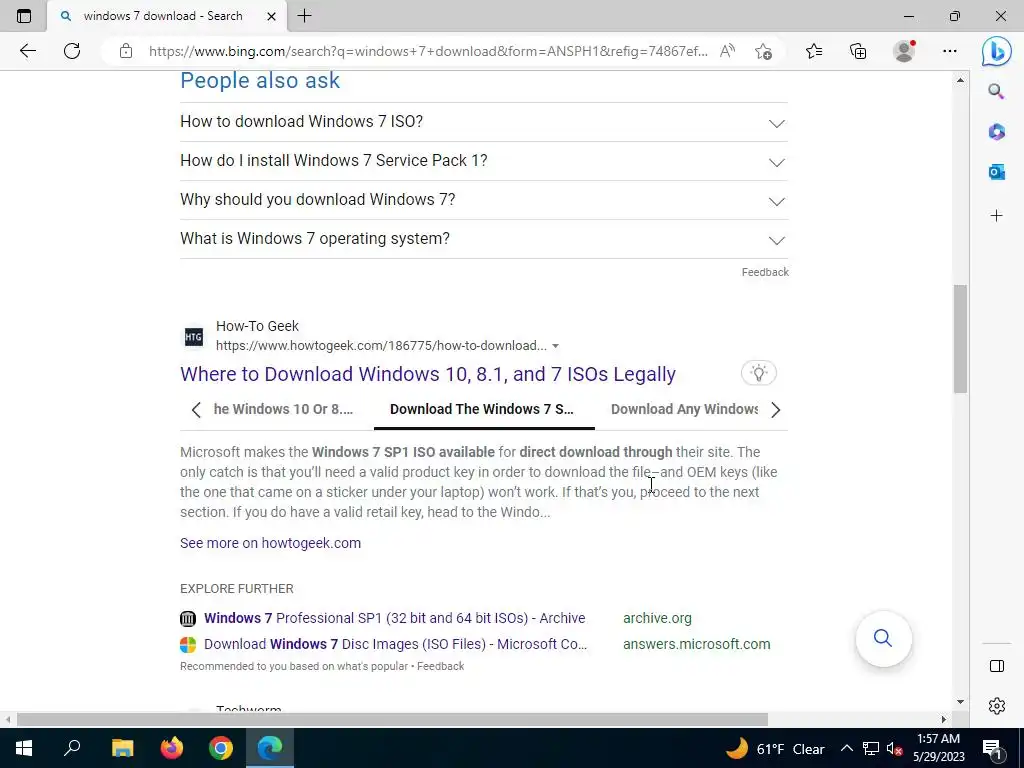Open the Windows Start menu
Viewport: 1024px width, 768px height.
coord(24,748)
